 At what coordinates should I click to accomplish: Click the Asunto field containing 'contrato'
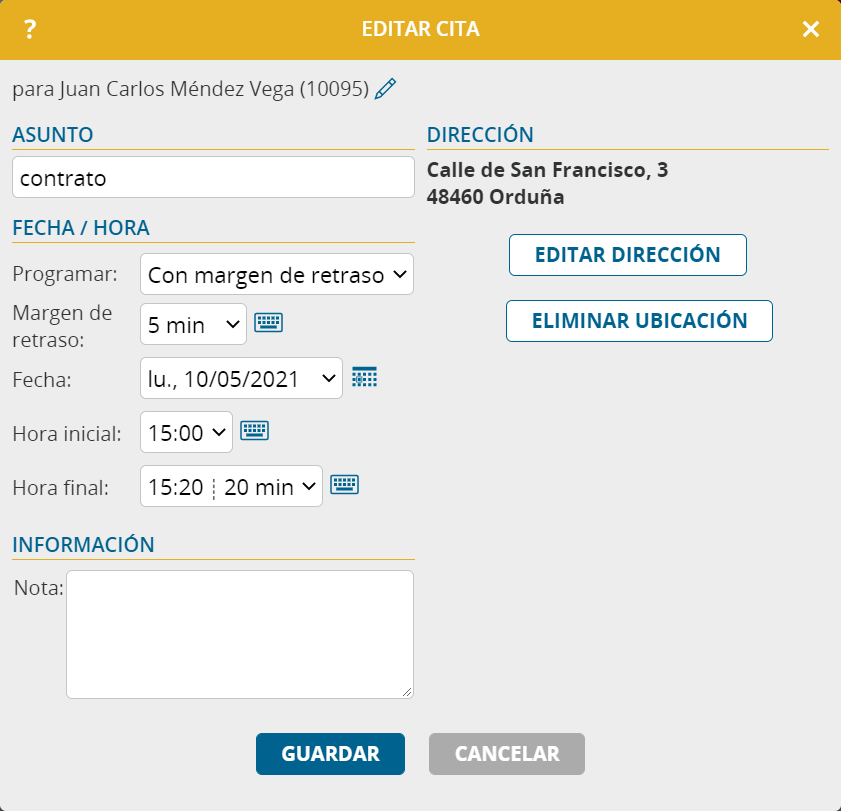click(x=213, y=178)
